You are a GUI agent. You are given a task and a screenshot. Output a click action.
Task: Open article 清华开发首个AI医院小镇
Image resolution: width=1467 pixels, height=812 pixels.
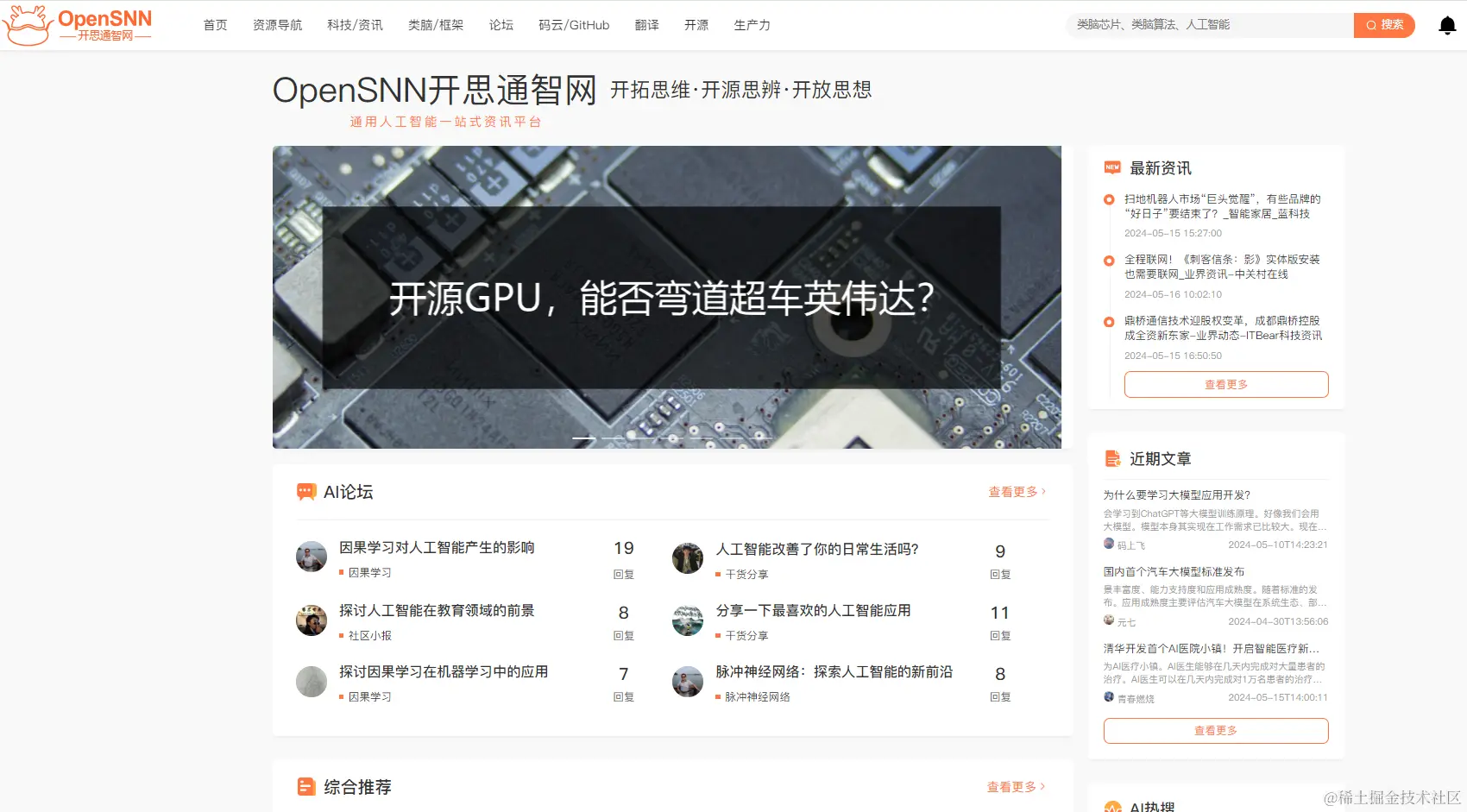[1212, 649]
